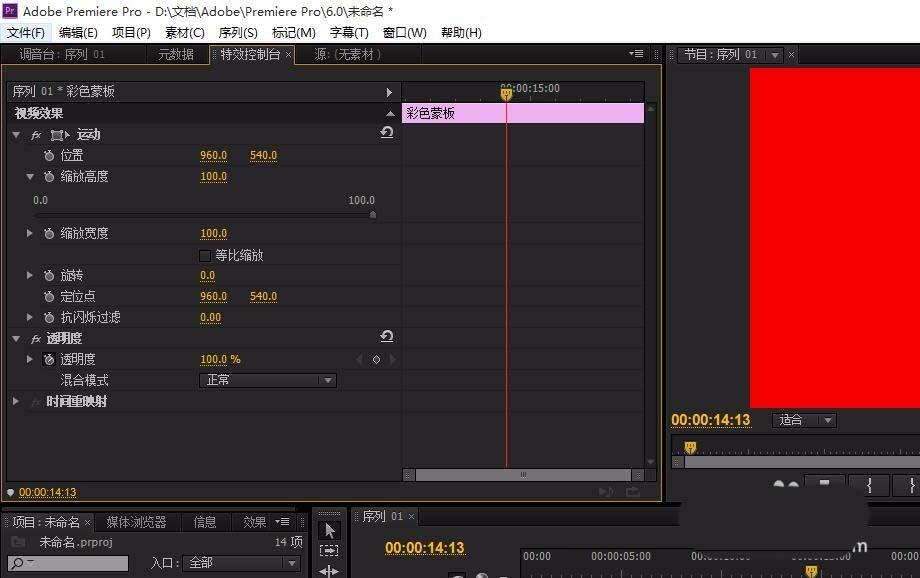Select the Selection arrow tool
The image size is (920, 578).
(x=329, y=530)
